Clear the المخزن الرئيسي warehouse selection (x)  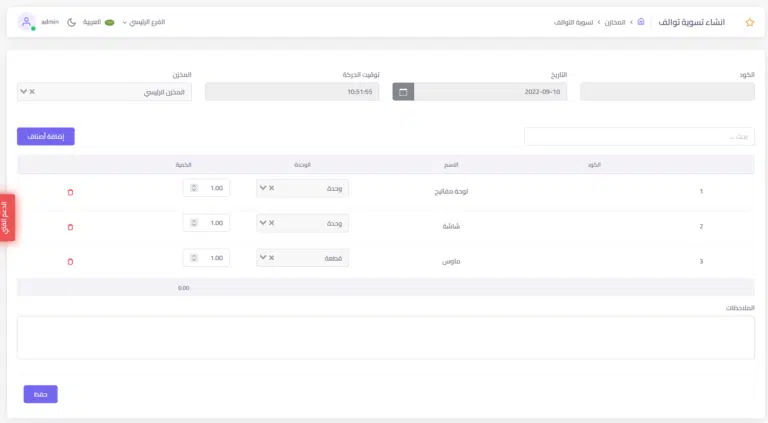[32, 92]
